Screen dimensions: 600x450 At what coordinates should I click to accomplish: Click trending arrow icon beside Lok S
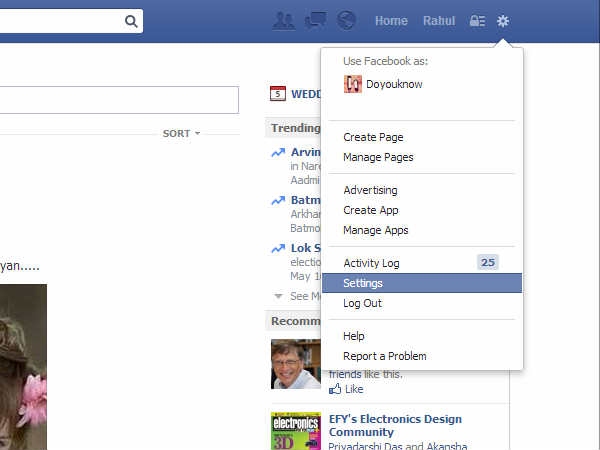tap(278, 248)
